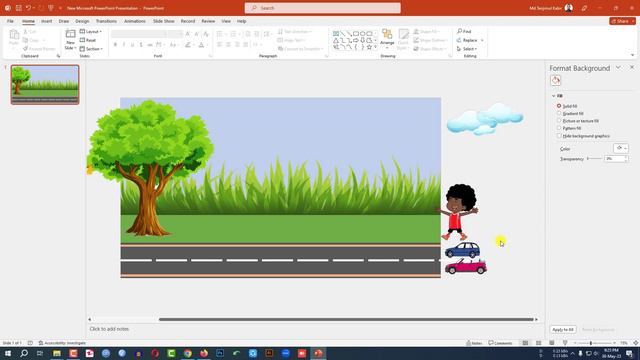The height and width of the screenshot is (360, 640).
Task: Click Accessibility Investigate in status bar
Action: click(62, 343)
